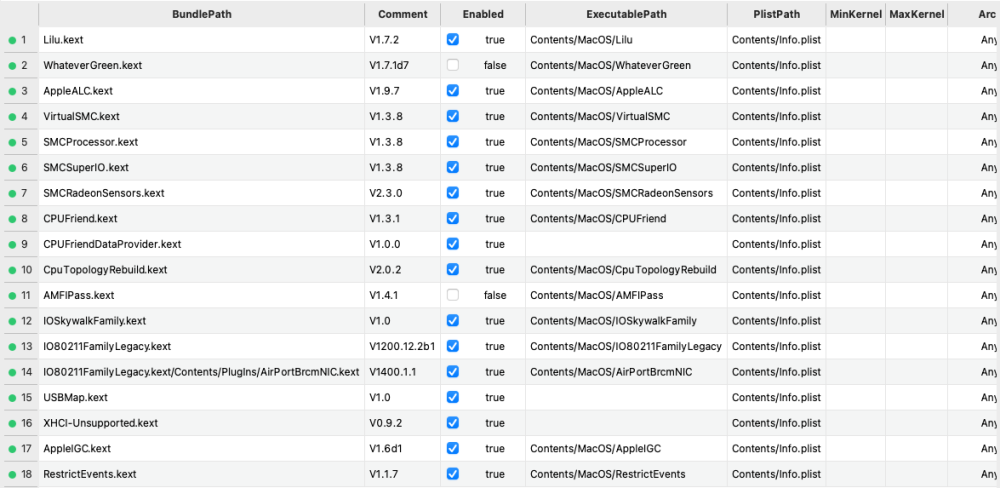Click green status dot for AMFIPass.kext row
This screenshot has width=1000, height=488.
click(x=11, y=295)
